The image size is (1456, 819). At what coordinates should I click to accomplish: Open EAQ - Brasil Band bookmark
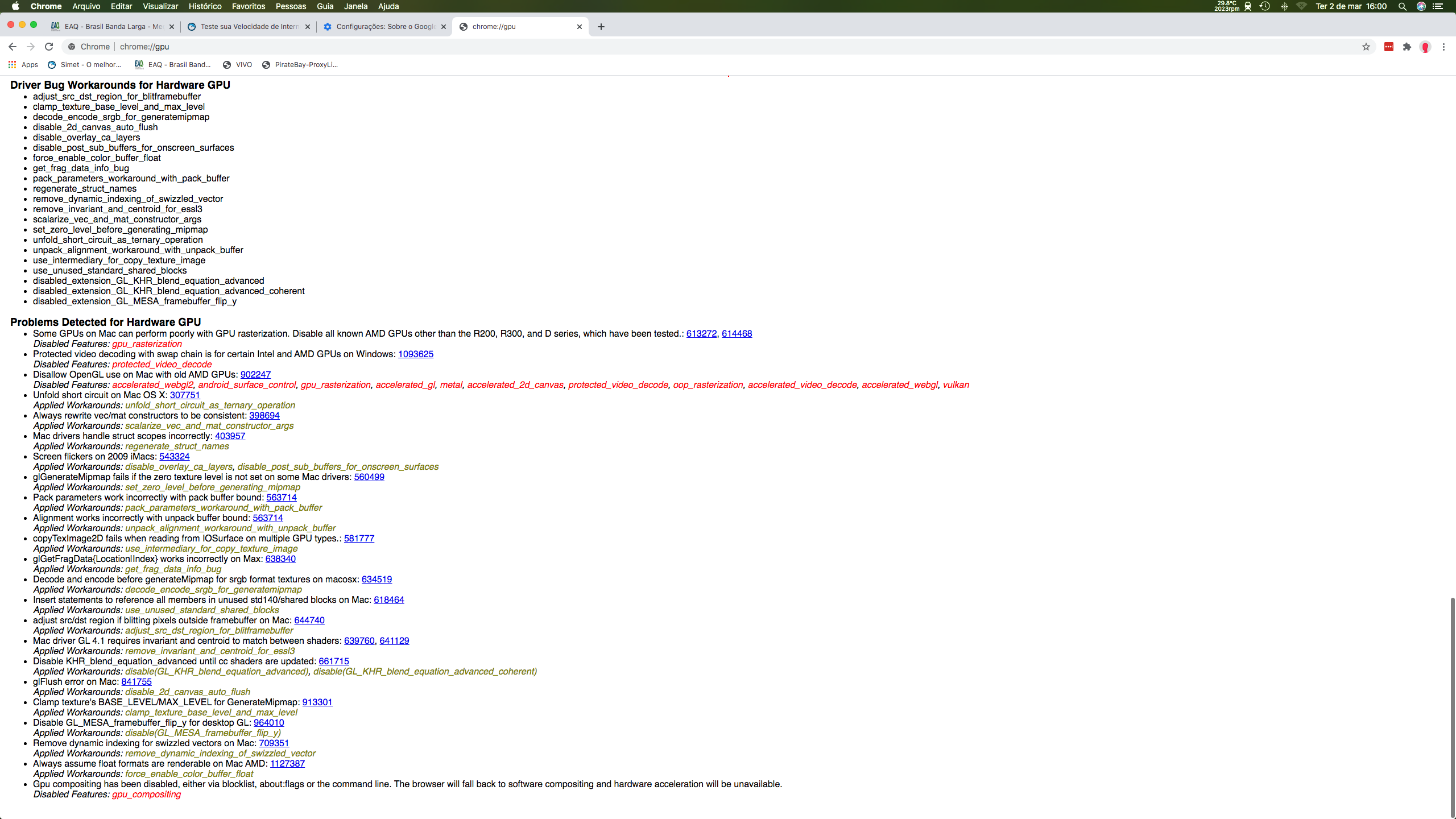tap(173, 65)
